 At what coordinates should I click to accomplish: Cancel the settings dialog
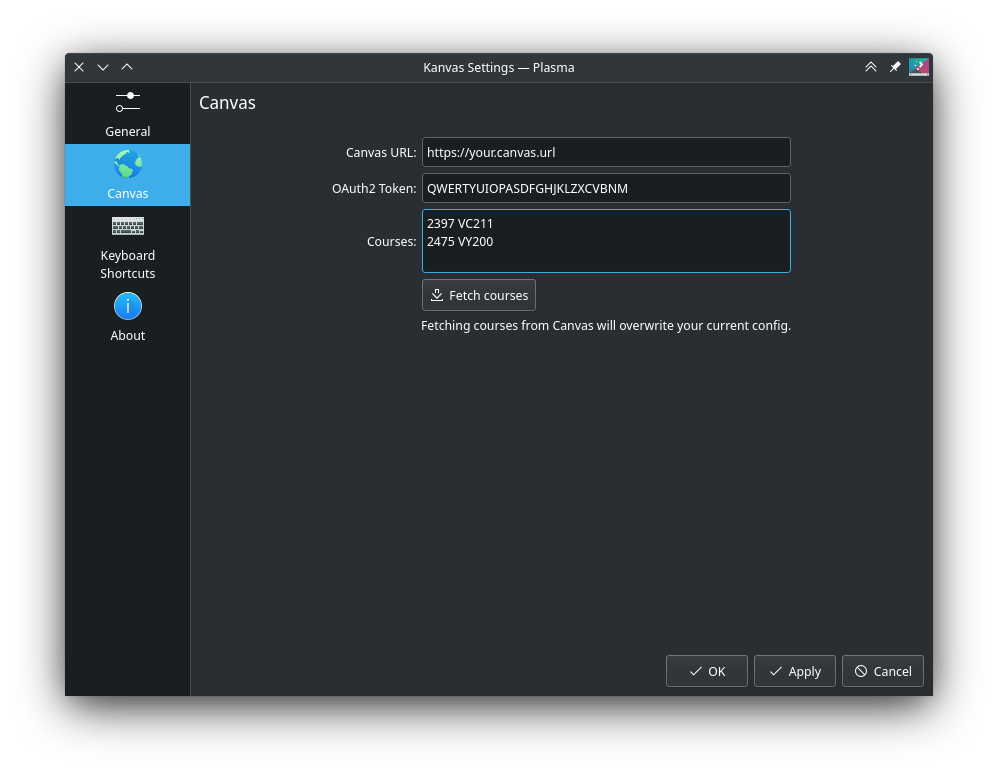click(x=883, y=671)
